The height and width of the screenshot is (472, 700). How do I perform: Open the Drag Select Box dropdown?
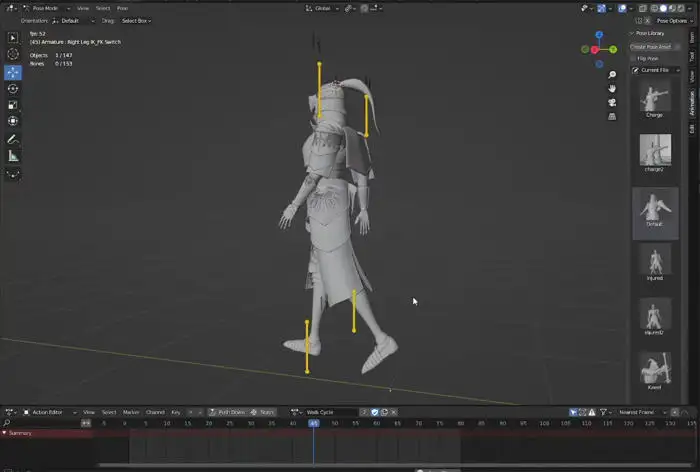(x=136, y=21)
